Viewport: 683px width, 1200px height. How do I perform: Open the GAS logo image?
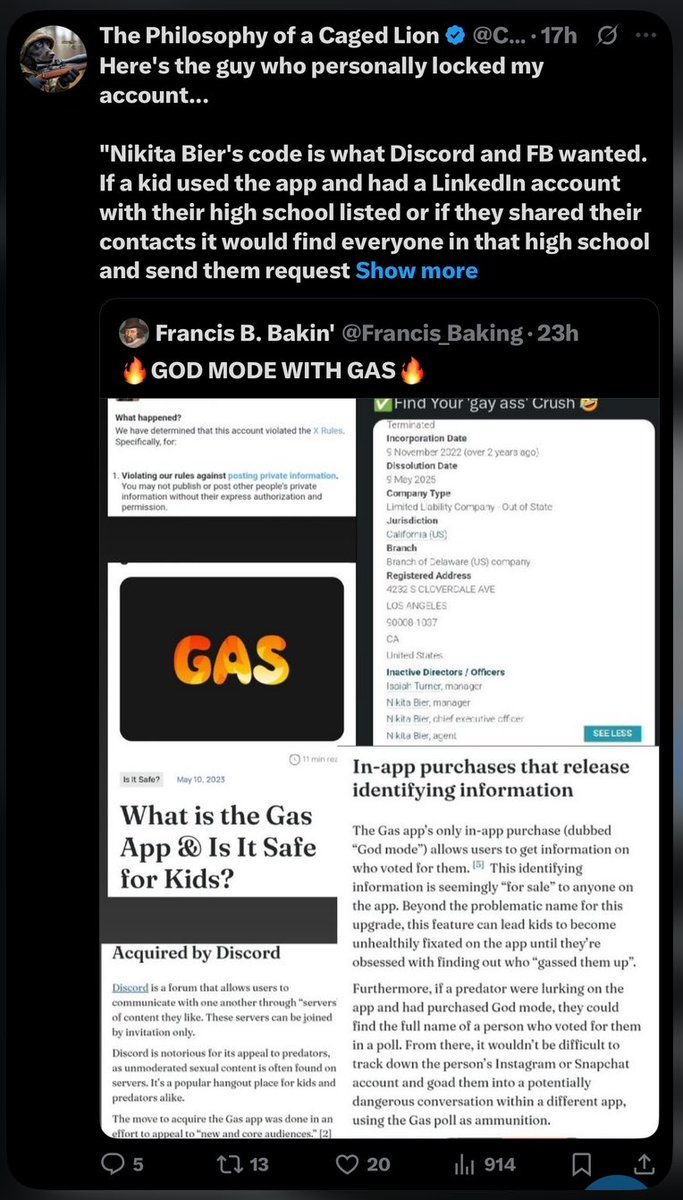[231, 659]
